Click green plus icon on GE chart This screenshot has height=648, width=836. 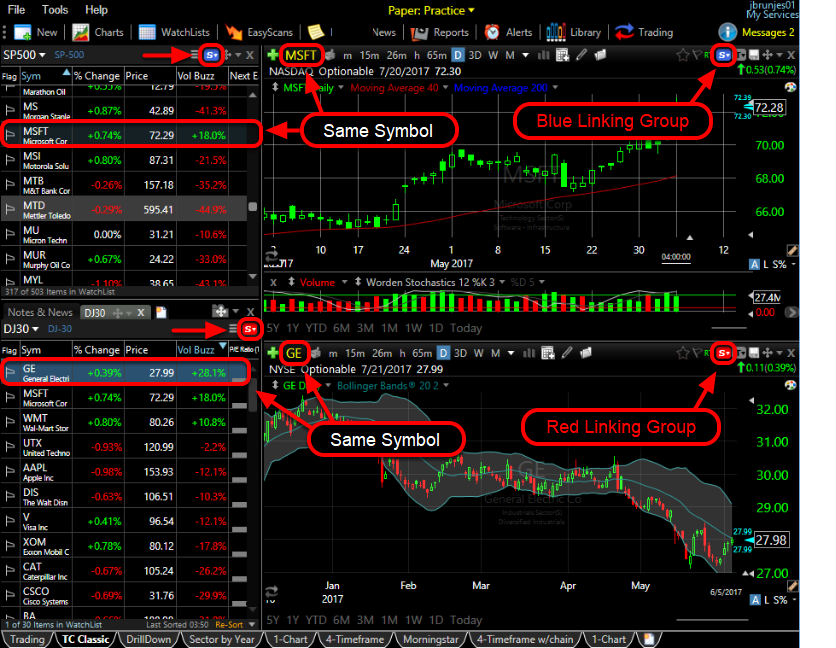click(272, 353)
